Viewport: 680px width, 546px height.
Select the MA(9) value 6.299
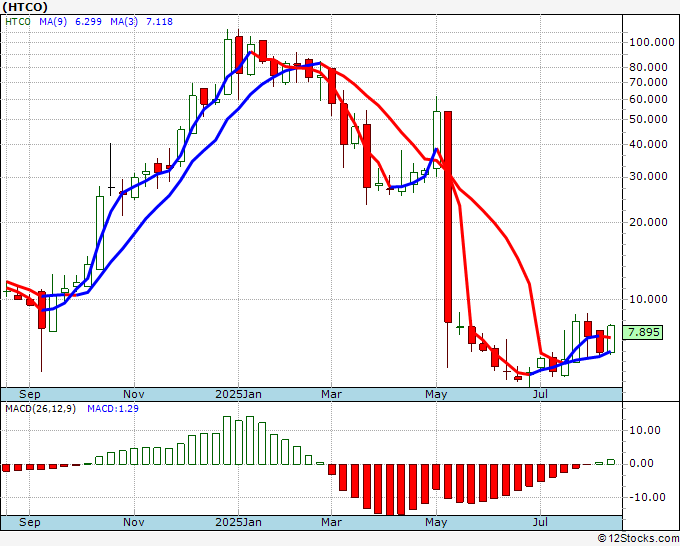[88, 22]
